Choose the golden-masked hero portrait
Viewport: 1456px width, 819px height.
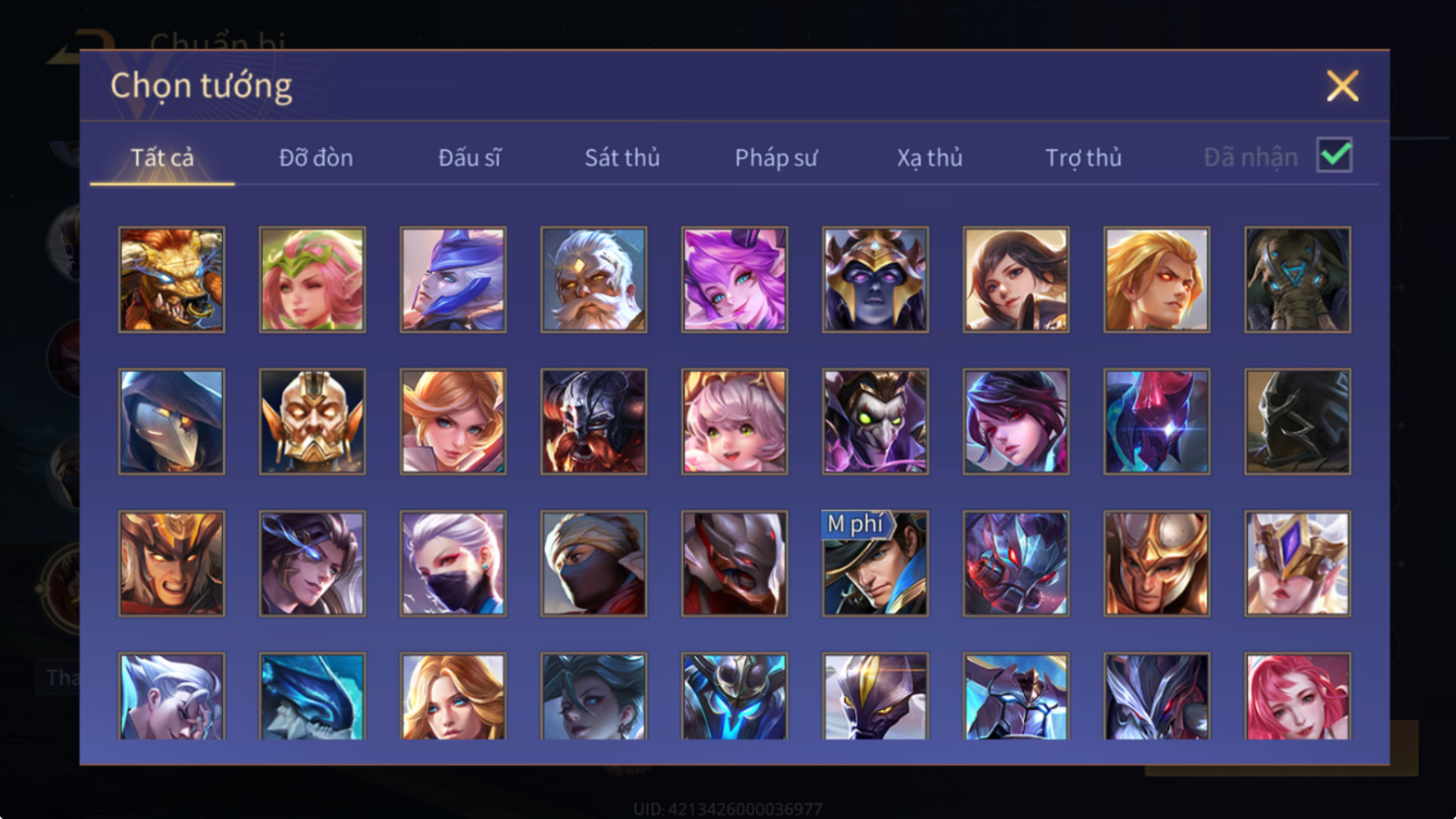click(312, 422)
